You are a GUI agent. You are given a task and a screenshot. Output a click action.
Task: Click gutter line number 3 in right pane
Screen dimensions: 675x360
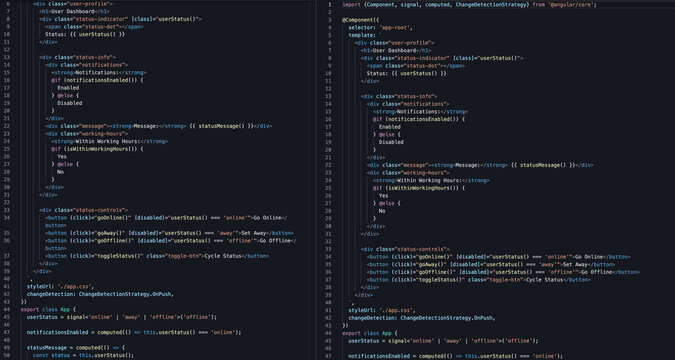330,20
